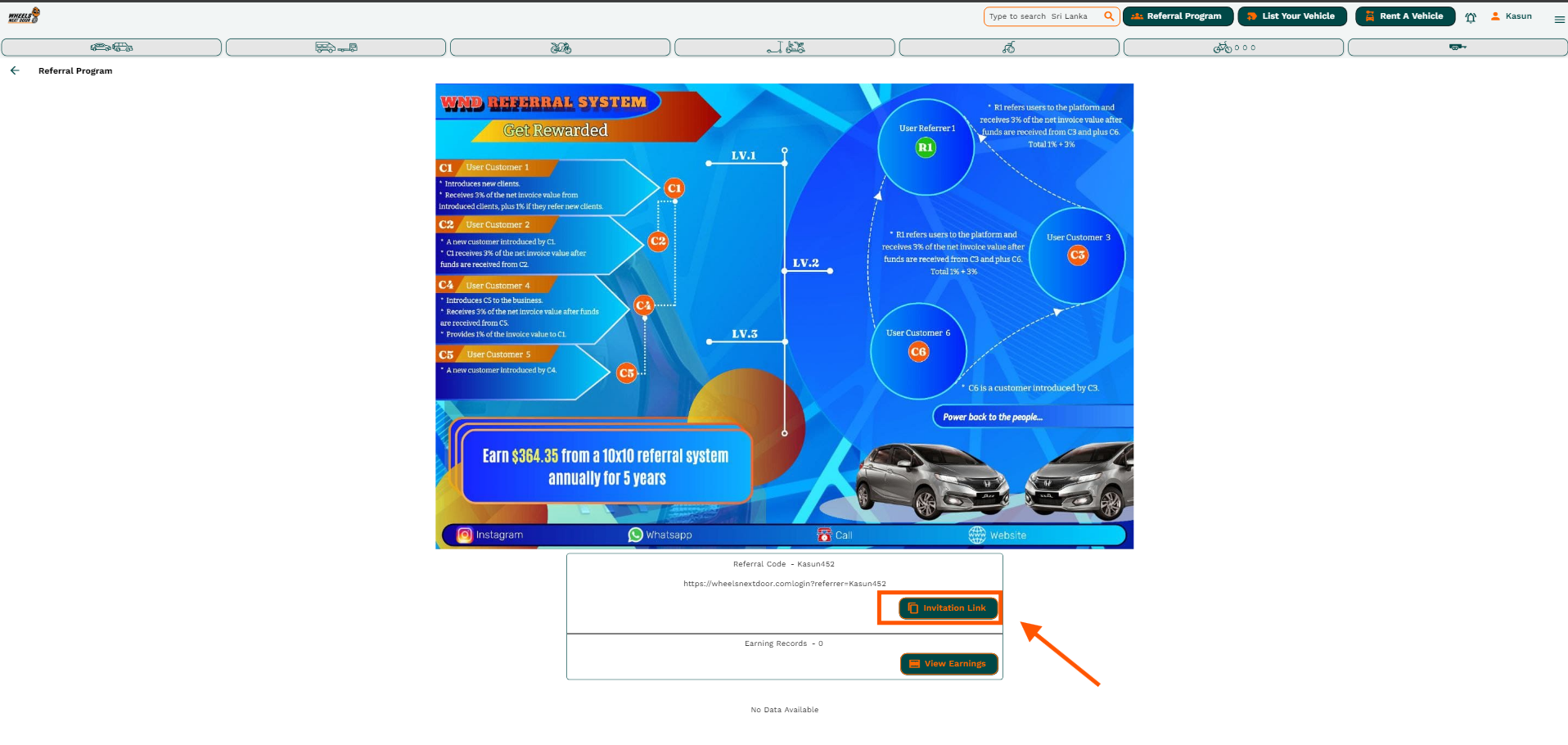Open the notifications bell

(x=1471, y=17)
